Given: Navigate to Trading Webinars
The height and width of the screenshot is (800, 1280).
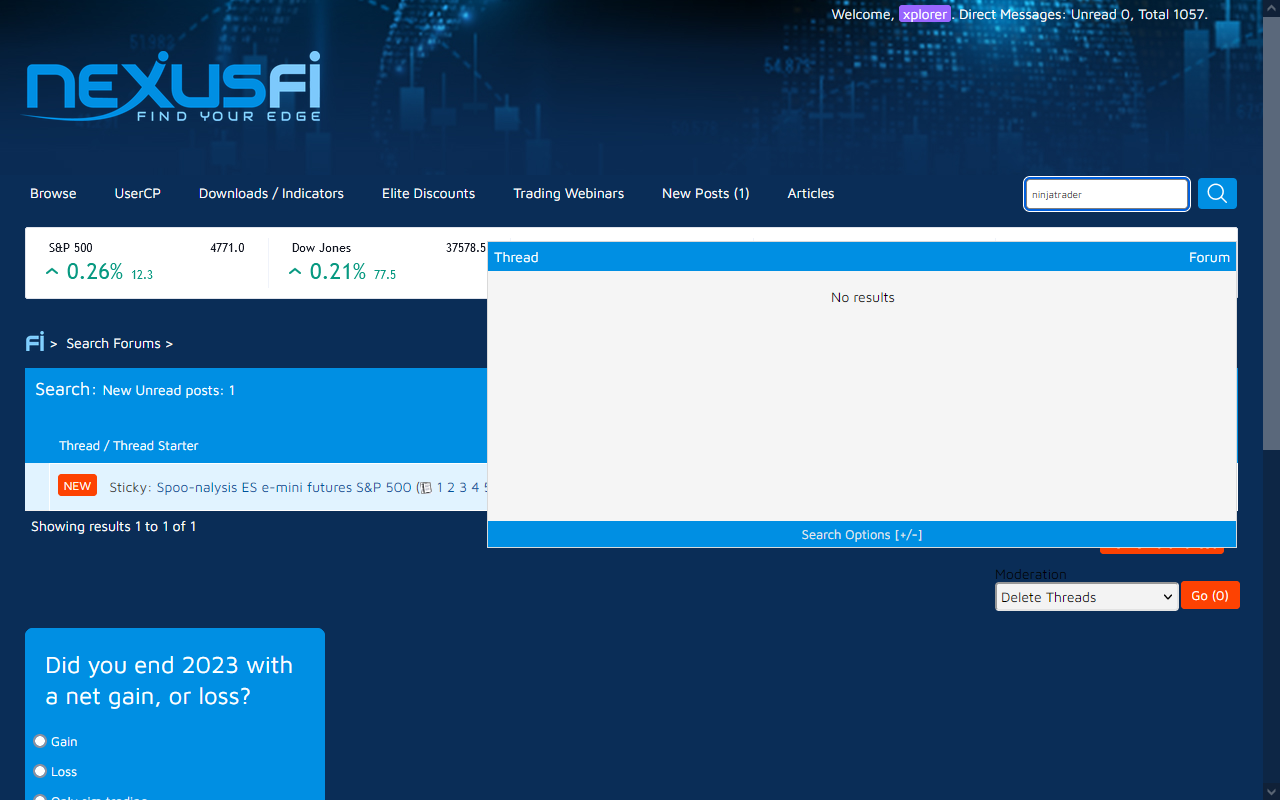Looking at the screenshot, I should point(569,193).
